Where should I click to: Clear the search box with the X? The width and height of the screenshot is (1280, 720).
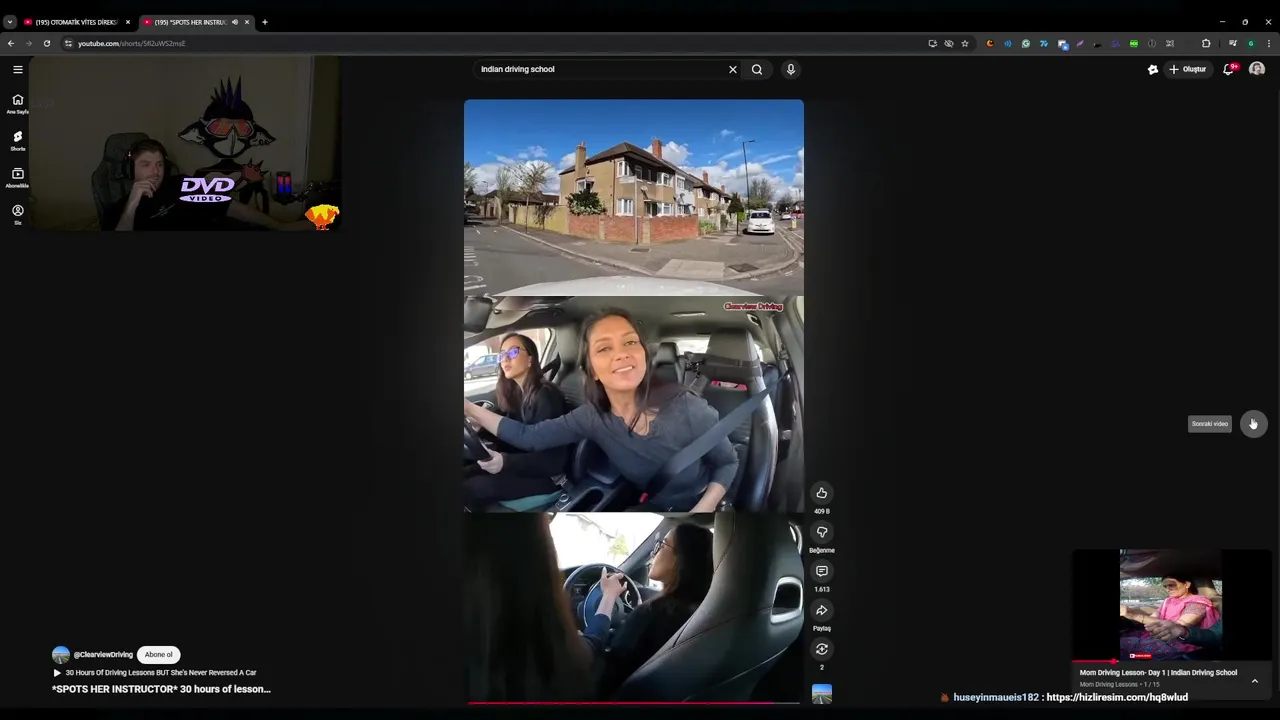(x=733, y=69)
